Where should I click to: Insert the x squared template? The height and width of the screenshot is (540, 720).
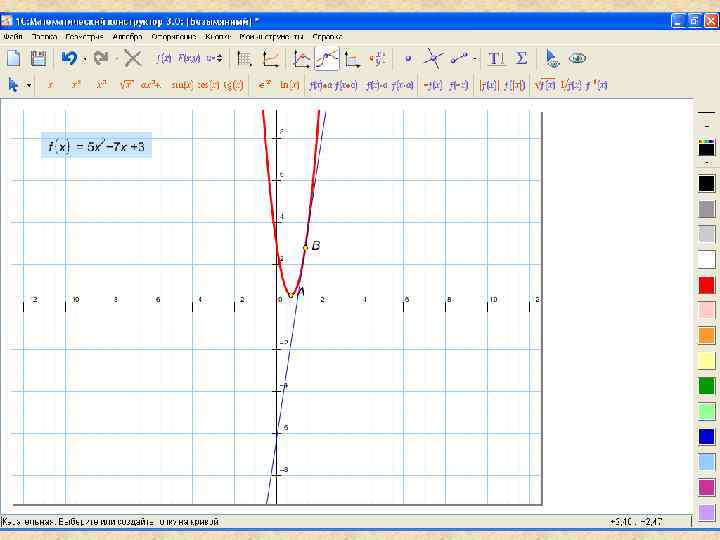coord(76,85)
